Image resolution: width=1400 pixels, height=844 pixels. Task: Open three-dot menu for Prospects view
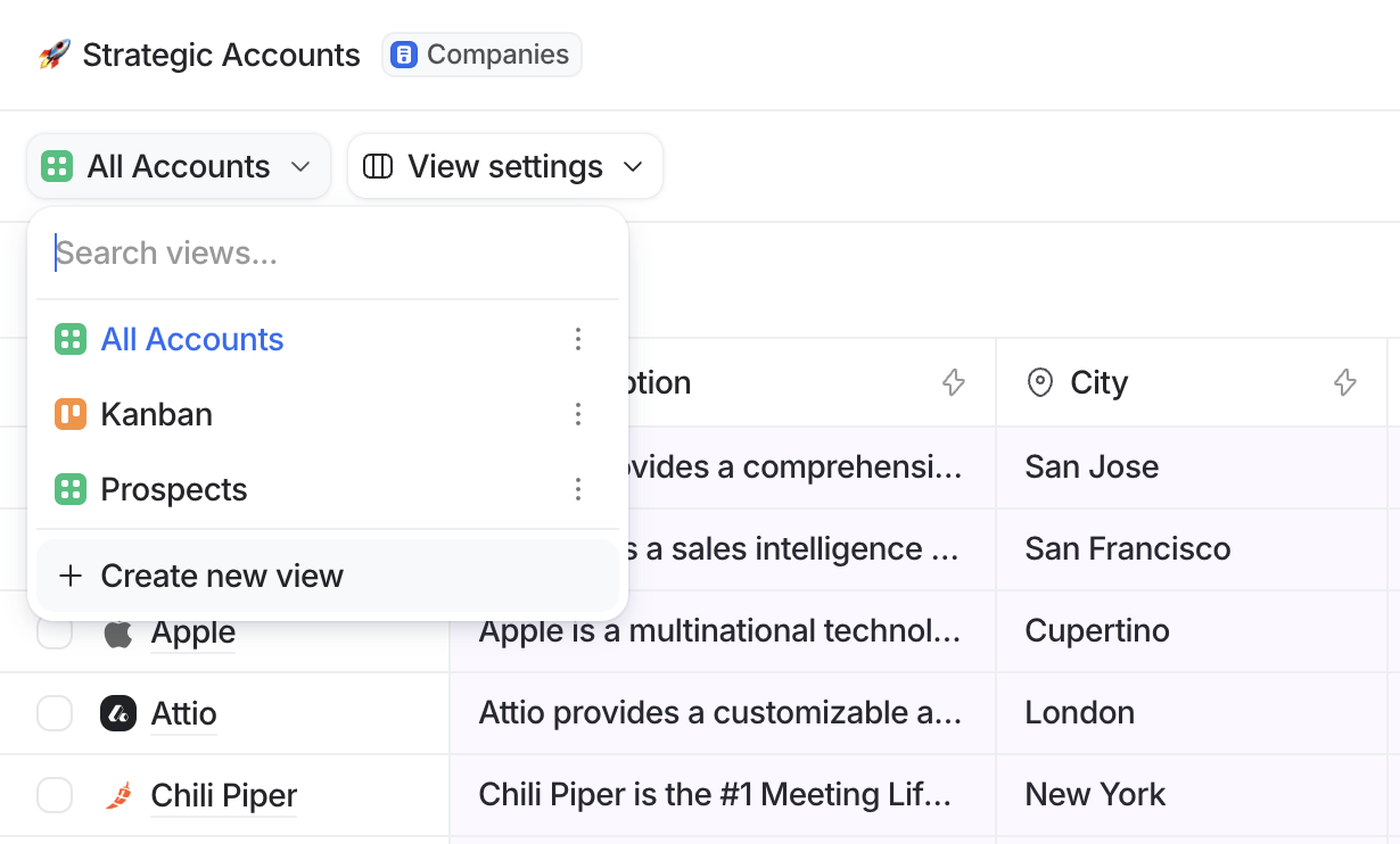coord(578,489)
